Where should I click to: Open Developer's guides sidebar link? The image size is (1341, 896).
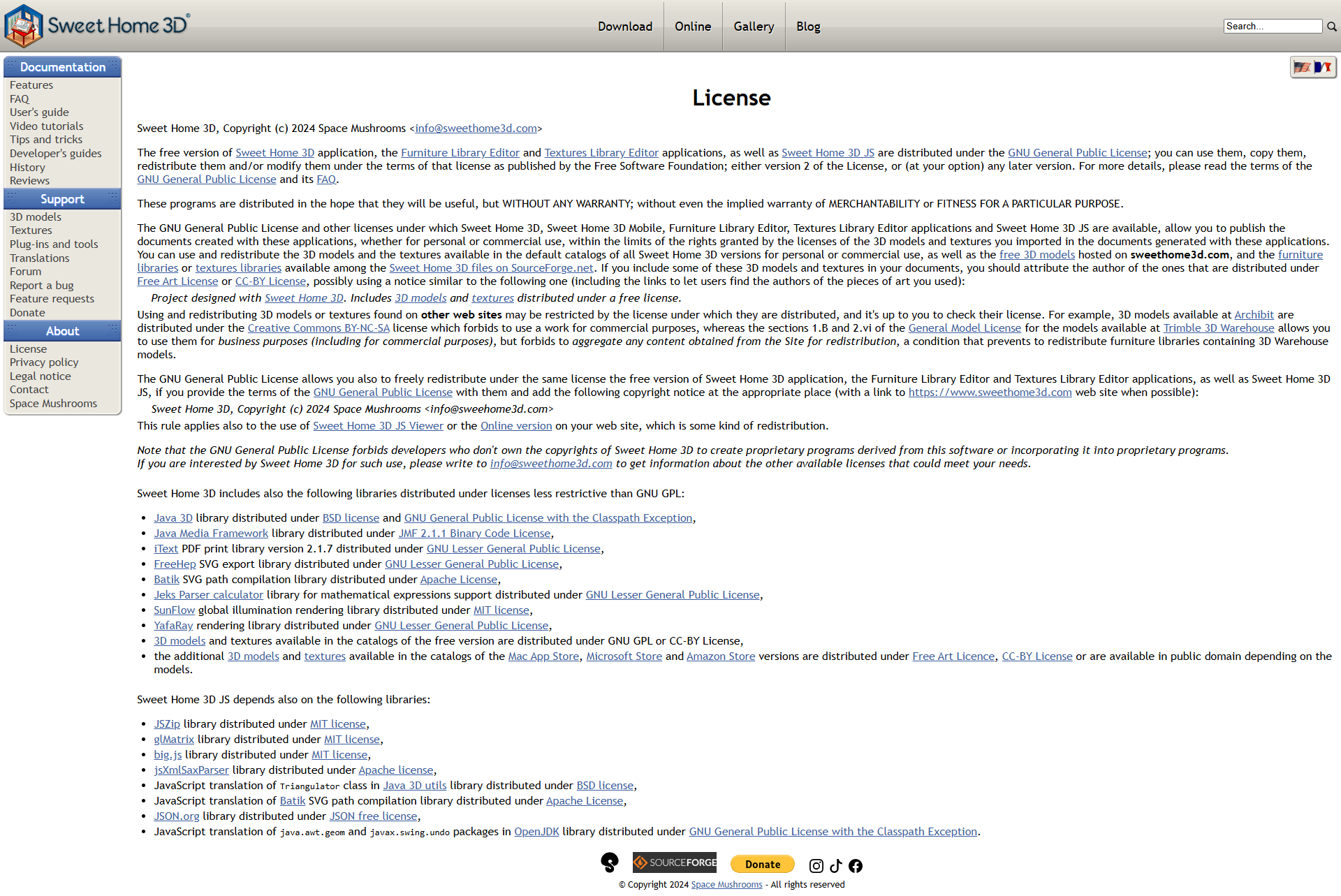pyautogui.click(x=55, y=154)
